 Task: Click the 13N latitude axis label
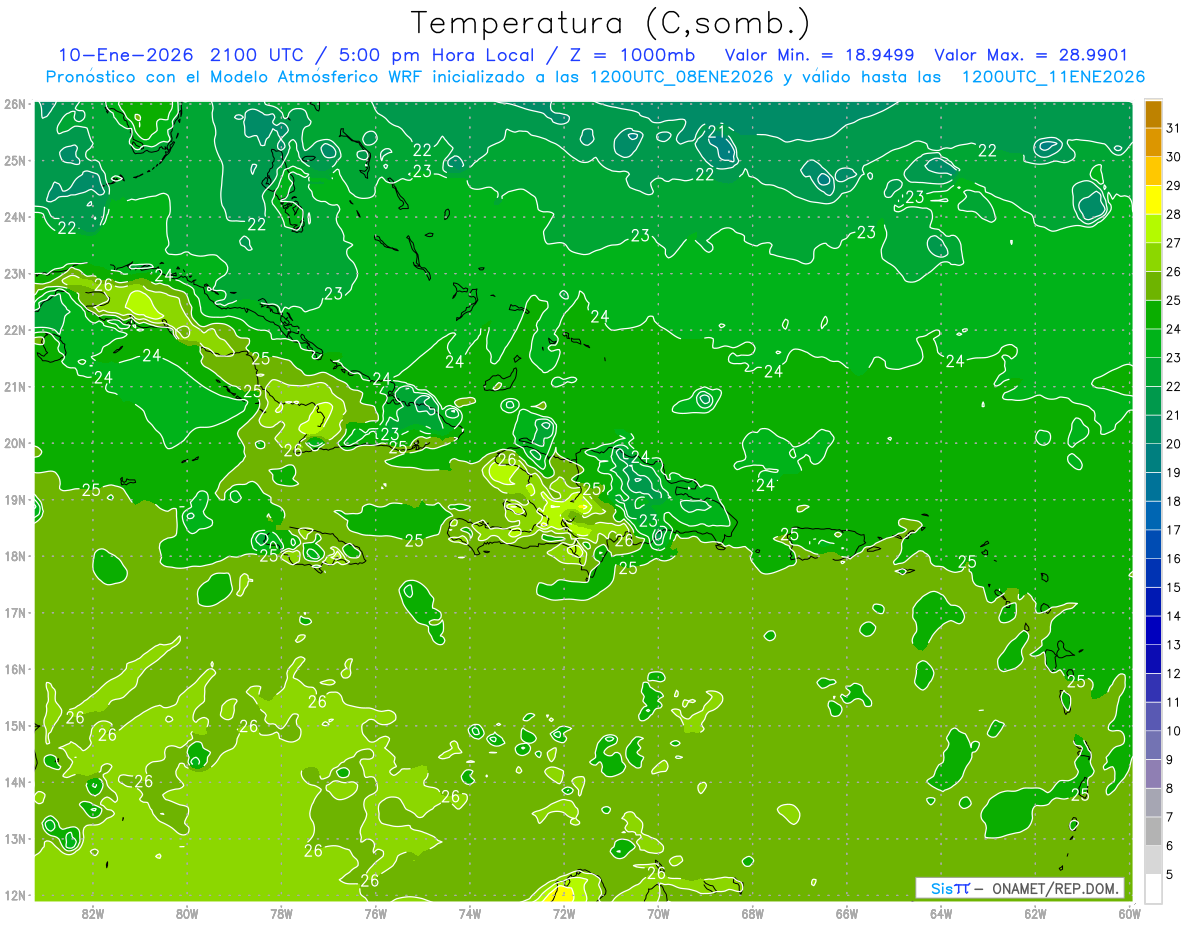coord(14,838)
